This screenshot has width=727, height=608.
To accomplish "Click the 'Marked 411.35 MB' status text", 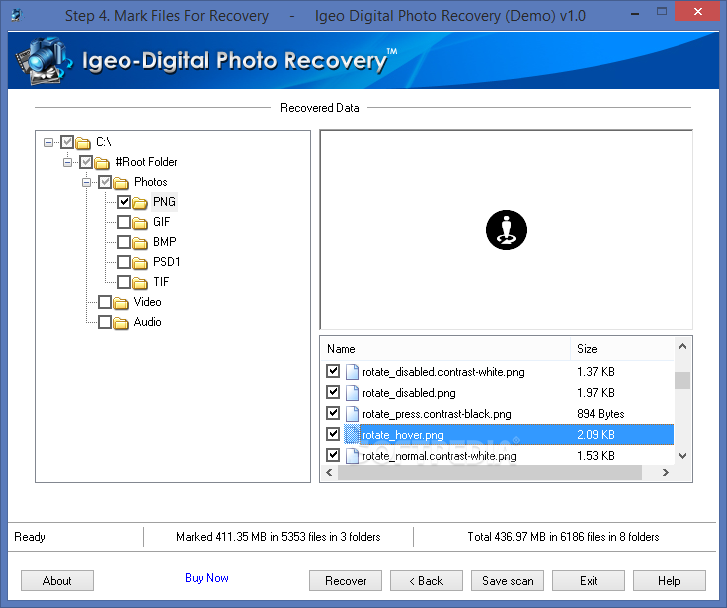I will (278, 537).
